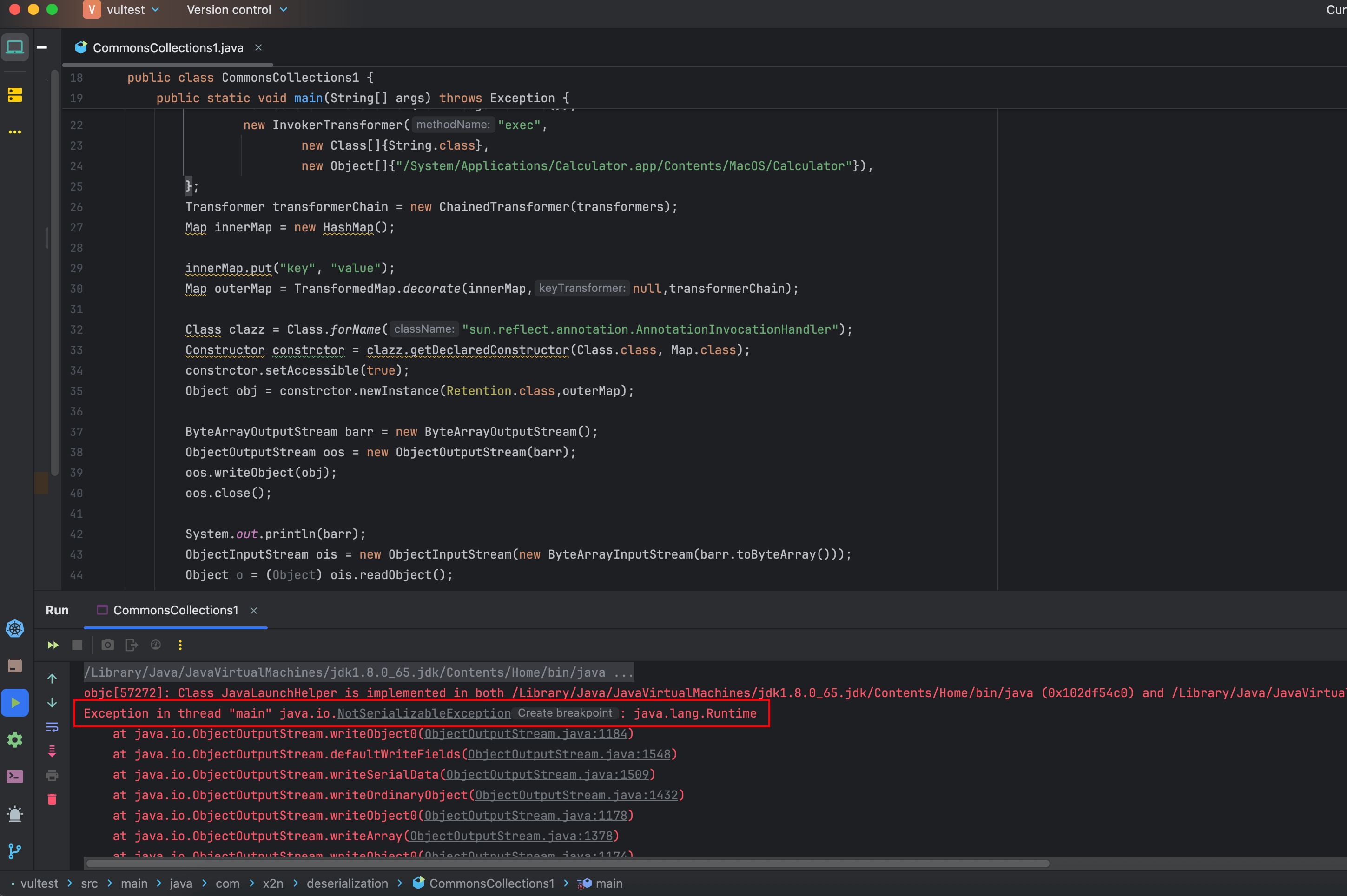Open ObjectOutputStream.java:1378 stack link
This screenshot has width=1347, height=896.
click(x=511, y=836)
